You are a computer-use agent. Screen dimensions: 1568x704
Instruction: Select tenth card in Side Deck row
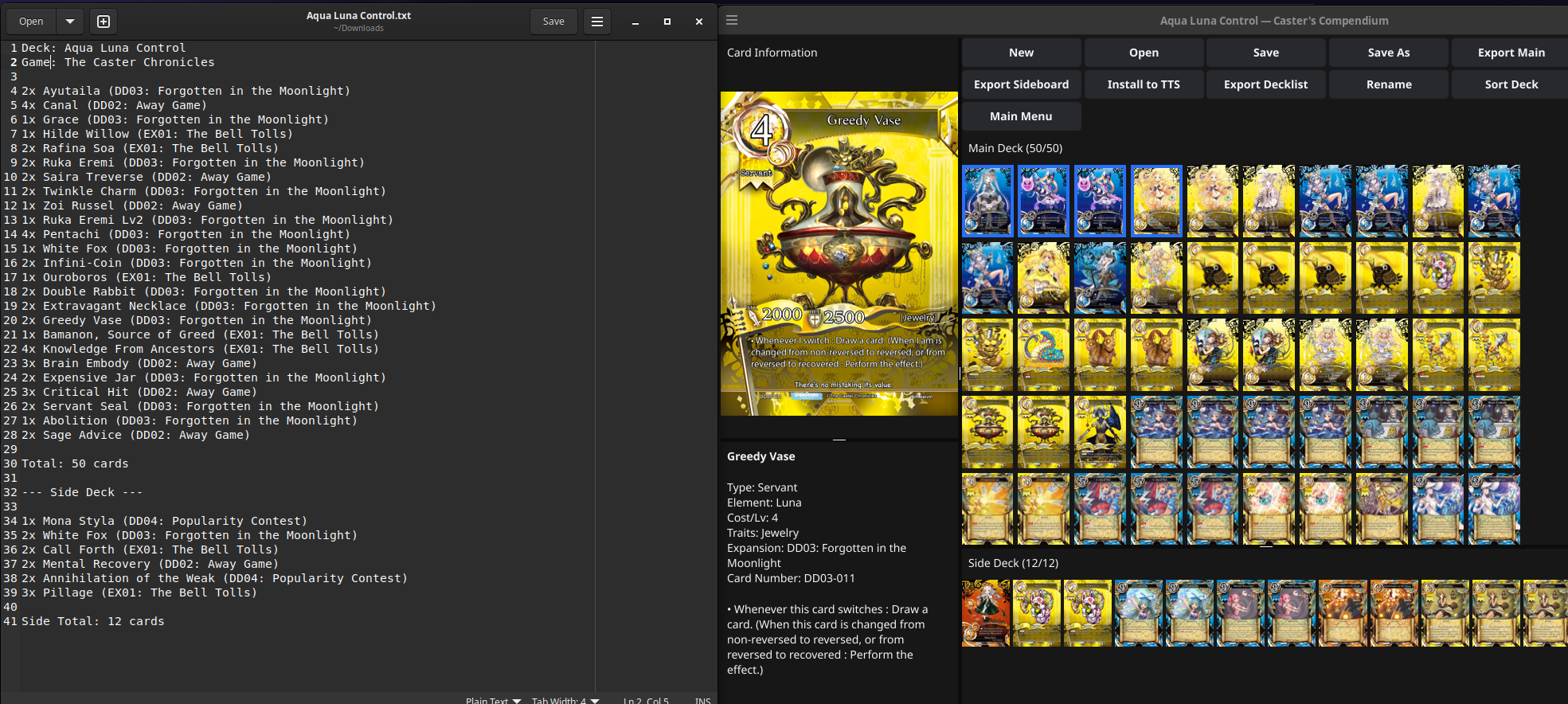click(1445, 613)
